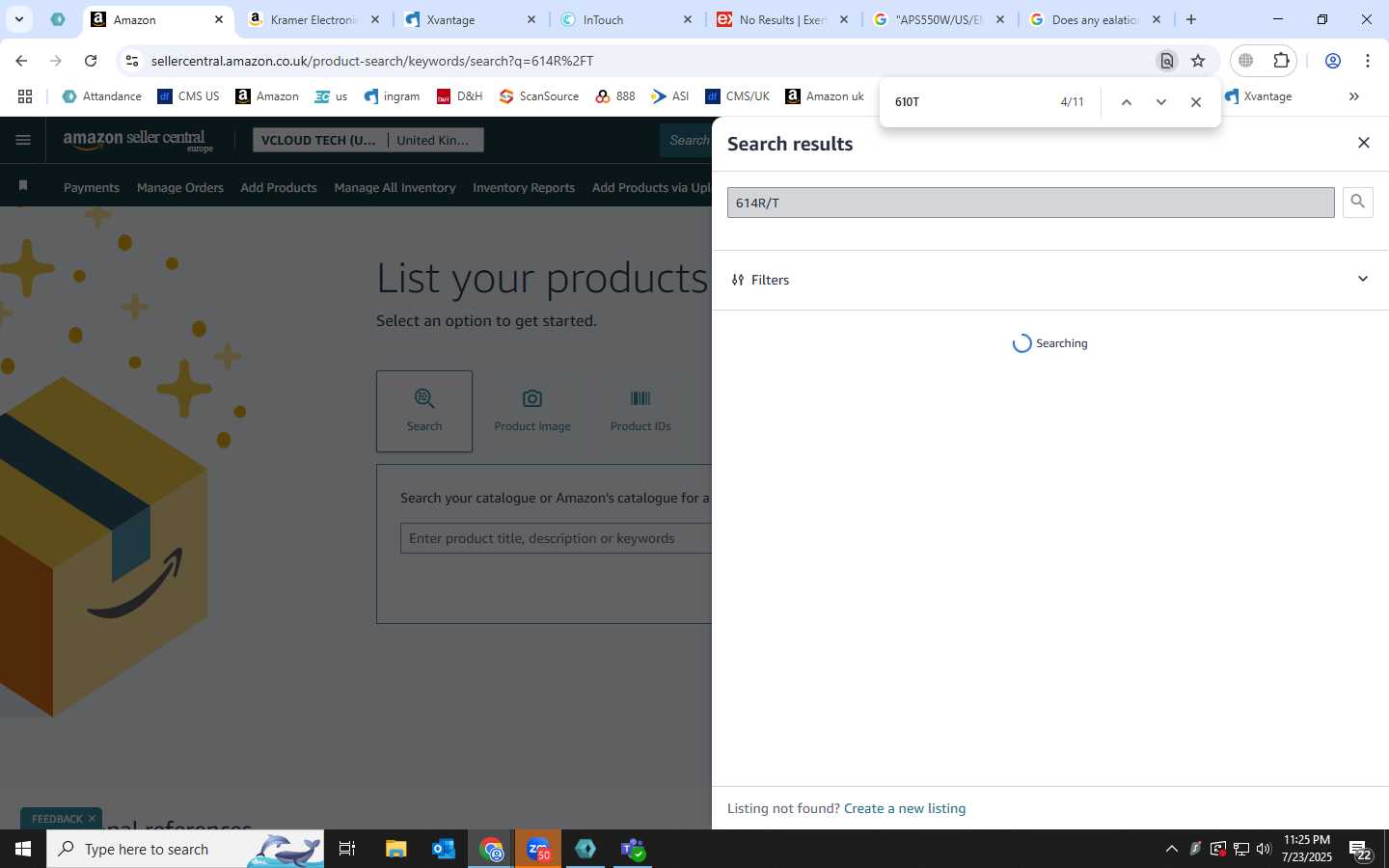This screenshot has height=868, width=1389.
Task: Open the VCLOUD TECH account switcher
Action: point(368,140)
